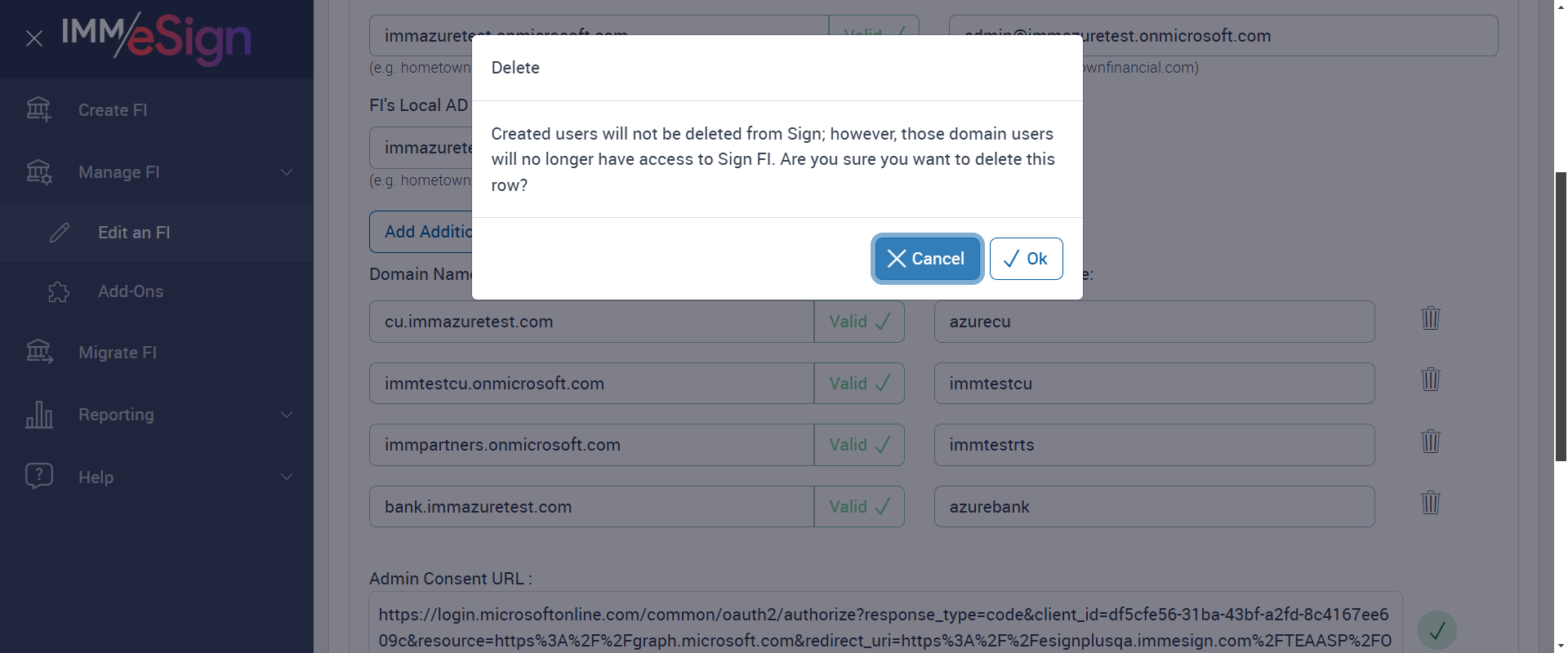
Task: Click trash icon for immtestcu row
Action: tap(1430, 380)
